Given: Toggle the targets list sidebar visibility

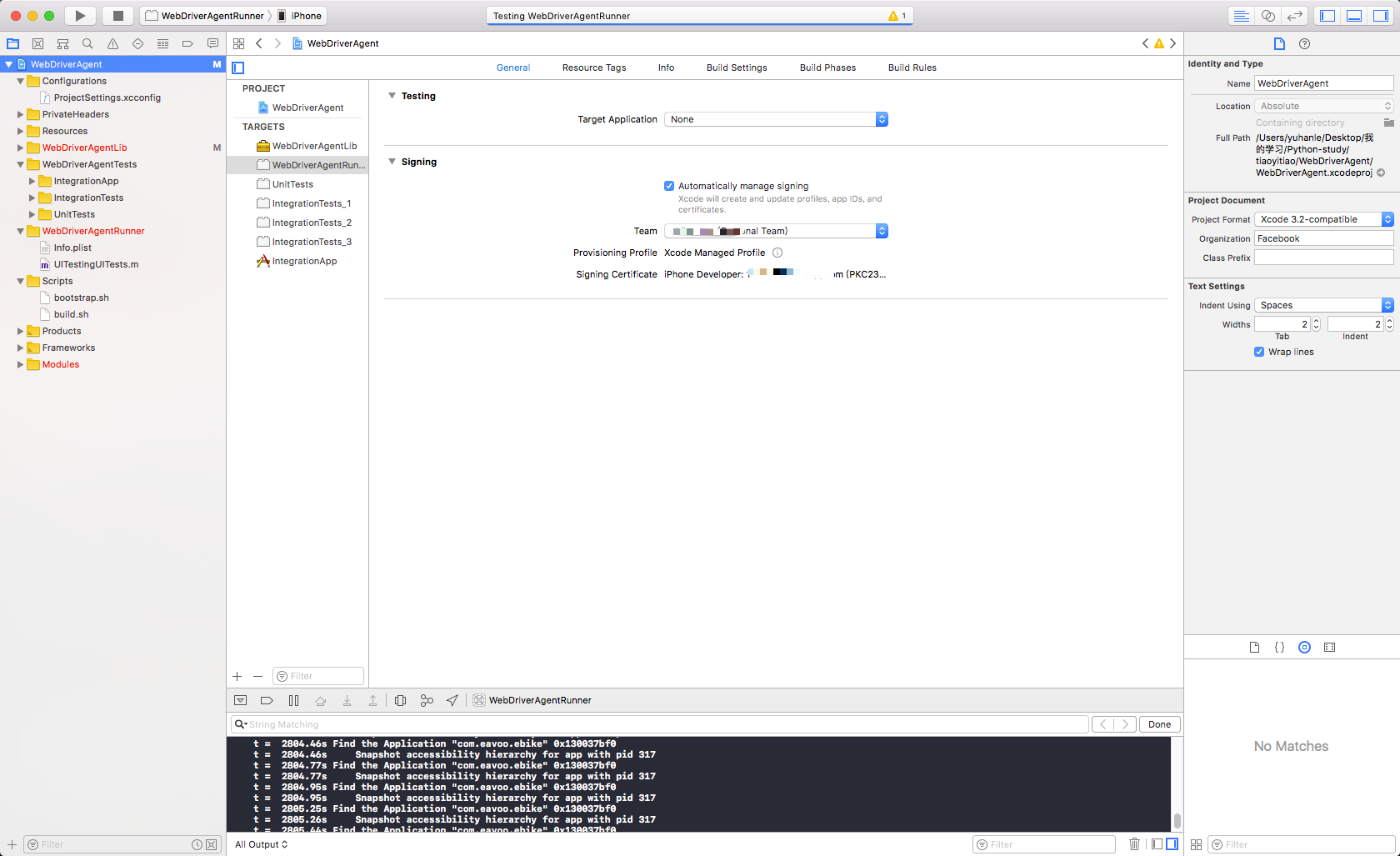Looking at the screenshot, I should [238, 68].
